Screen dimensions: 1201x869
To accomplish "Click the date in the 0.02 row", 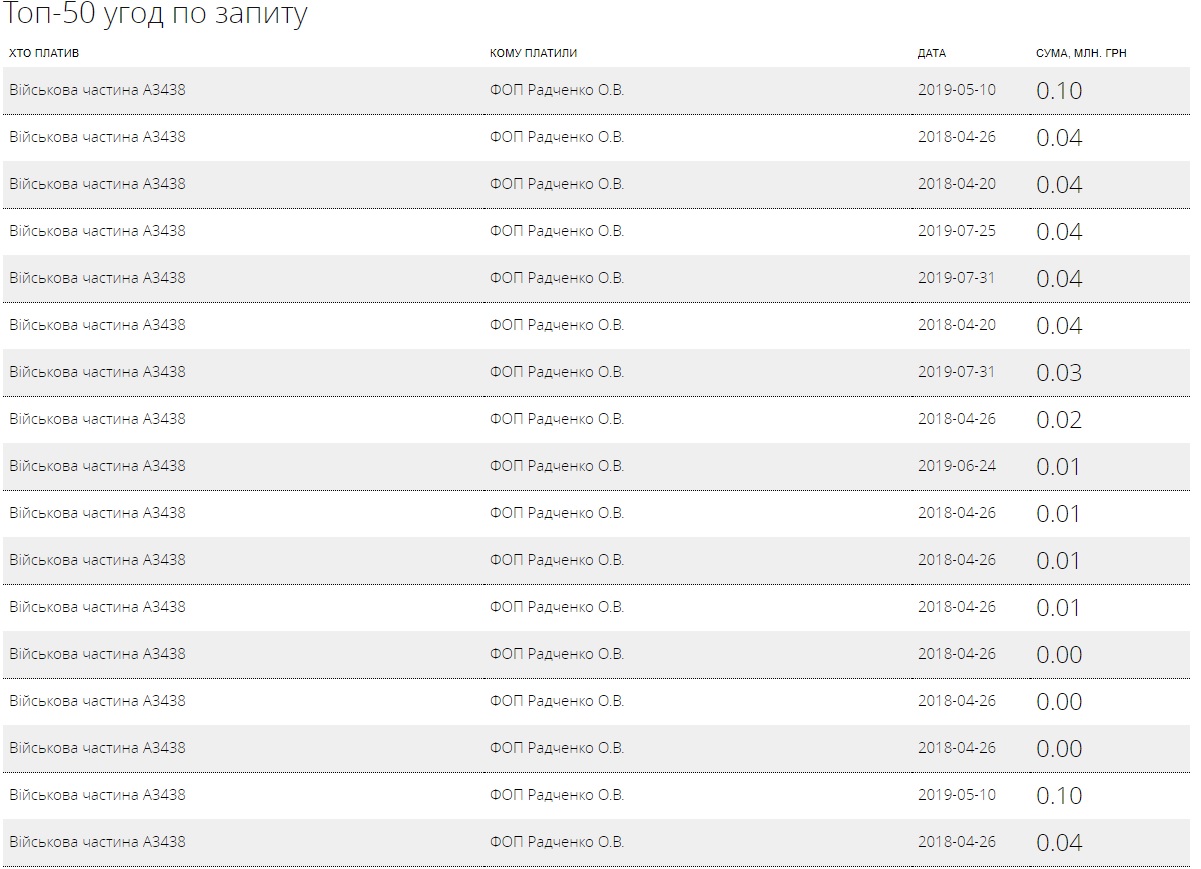I will (956, 419).
